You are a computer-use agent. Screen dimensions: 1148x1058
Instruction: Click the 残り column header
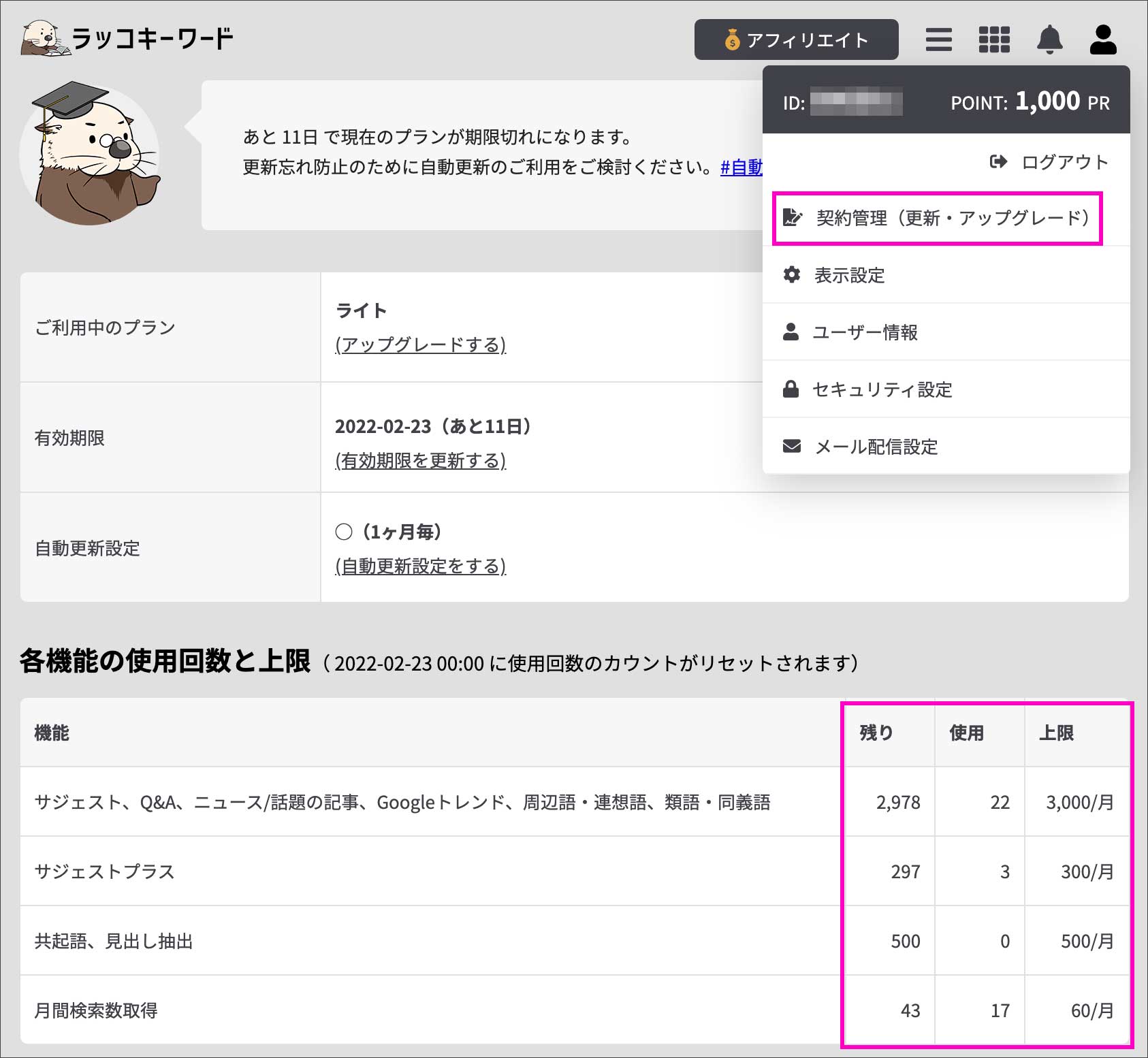pyautogui.click(x=876, y=733)
